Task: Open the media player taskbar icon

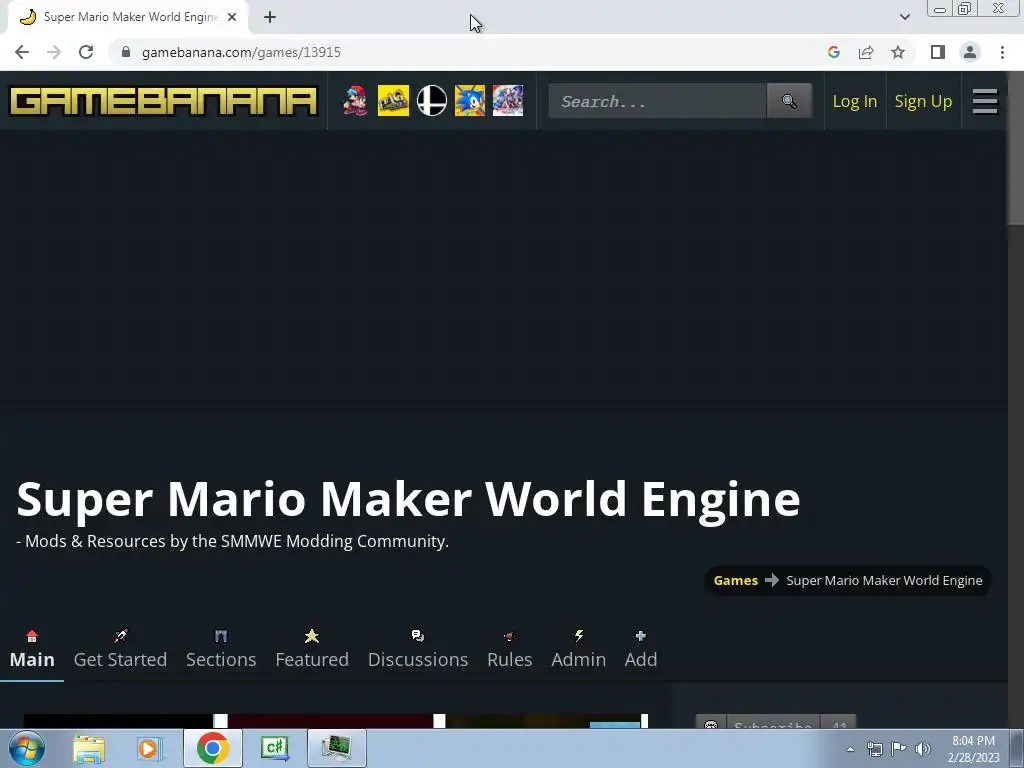Action: [x=149, y=748]
